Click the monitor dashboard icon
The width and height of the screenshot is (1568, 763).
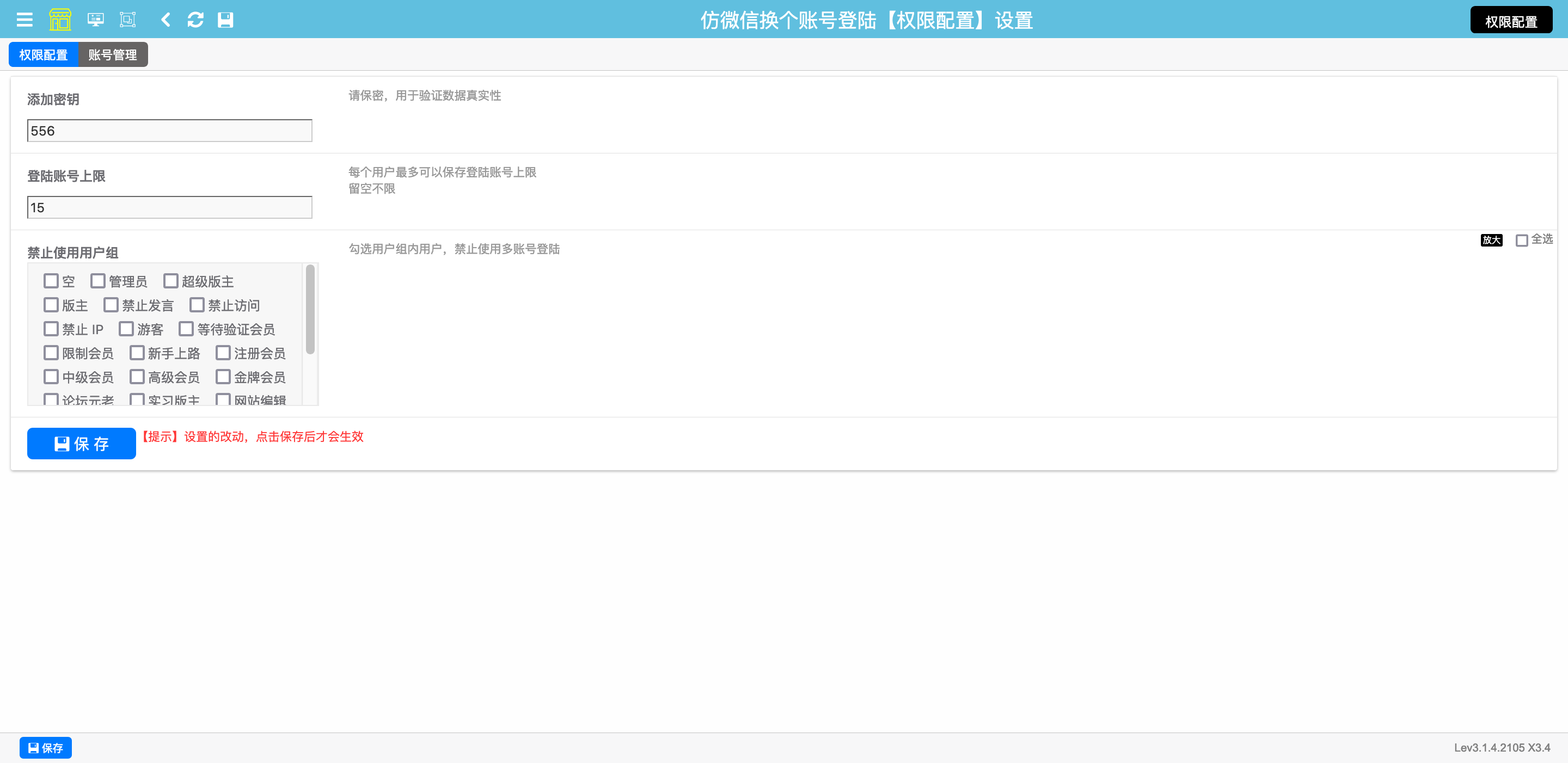[x=95, y=20]
